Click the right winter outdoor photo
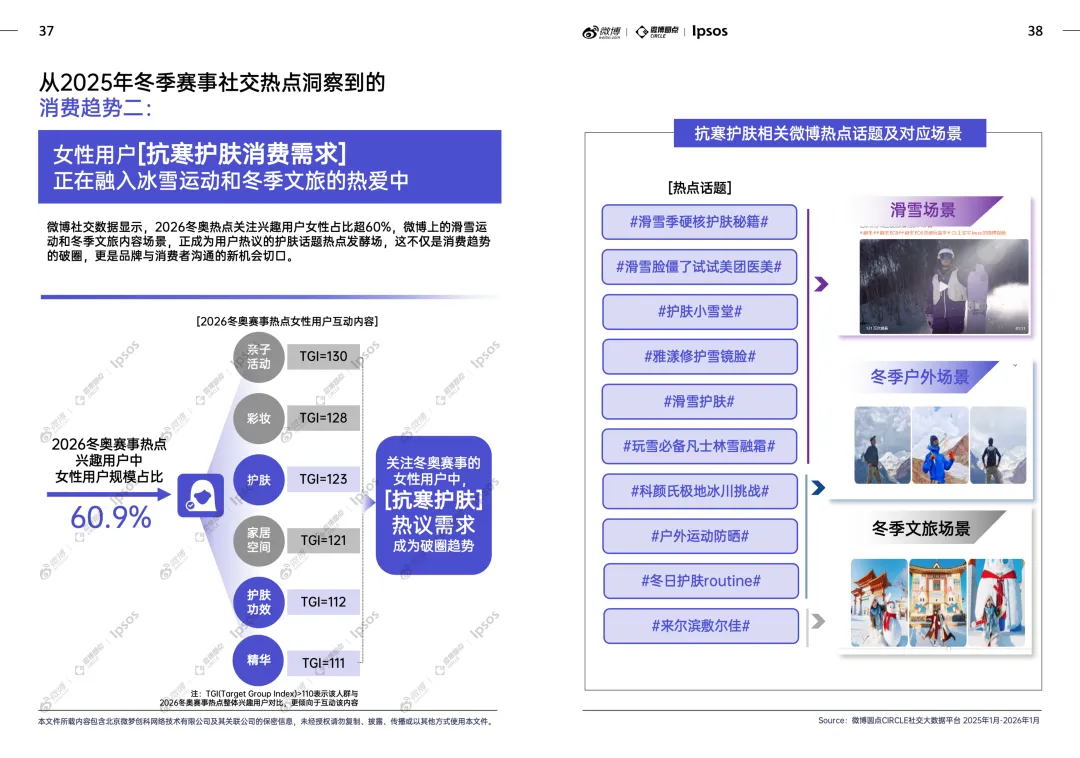Viewport: 1080px width, 758px height. pos(998,445)
